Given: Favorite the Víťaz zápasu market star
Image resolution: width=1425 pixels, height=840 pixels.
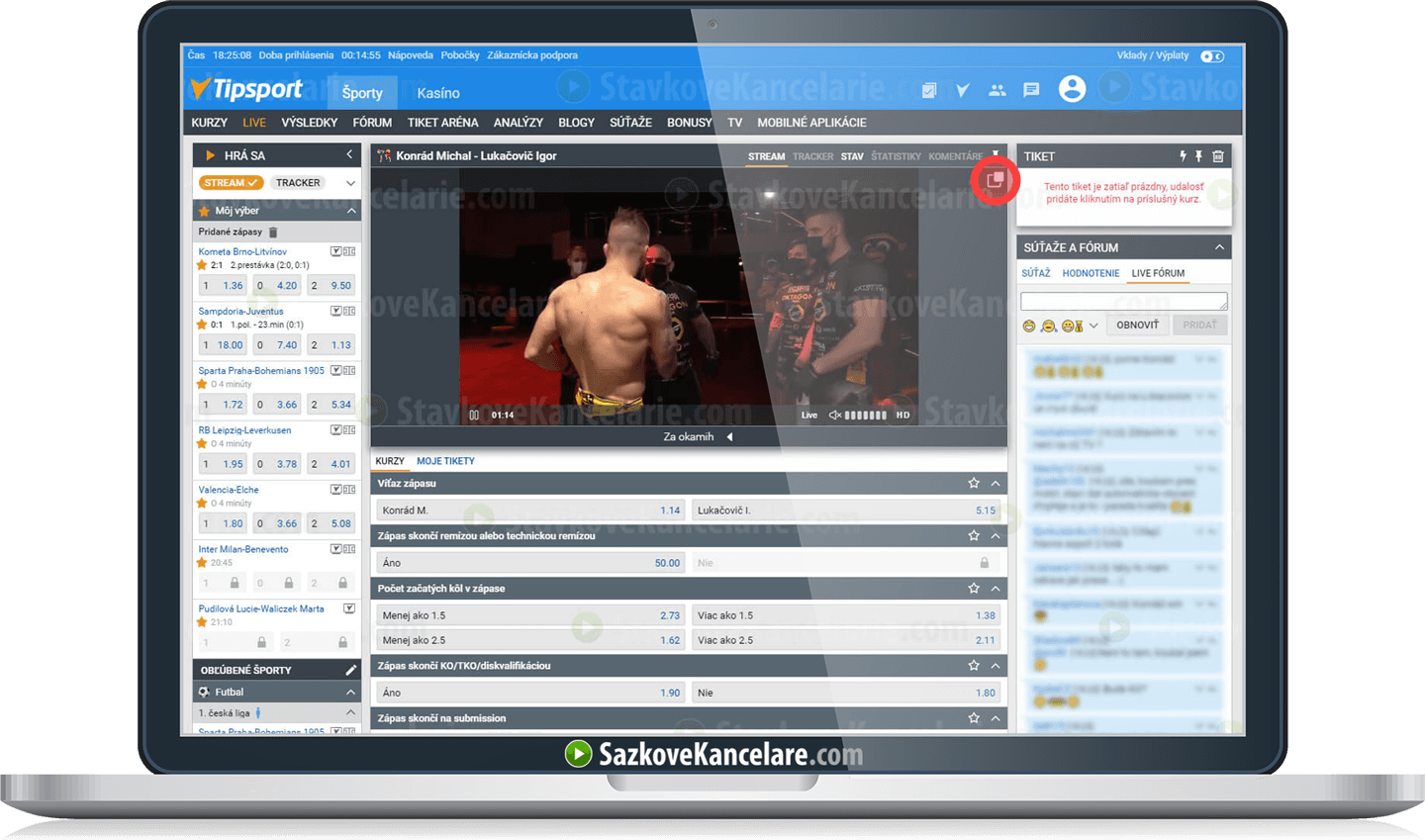Looking at the screenshot, I should [974, 484].
